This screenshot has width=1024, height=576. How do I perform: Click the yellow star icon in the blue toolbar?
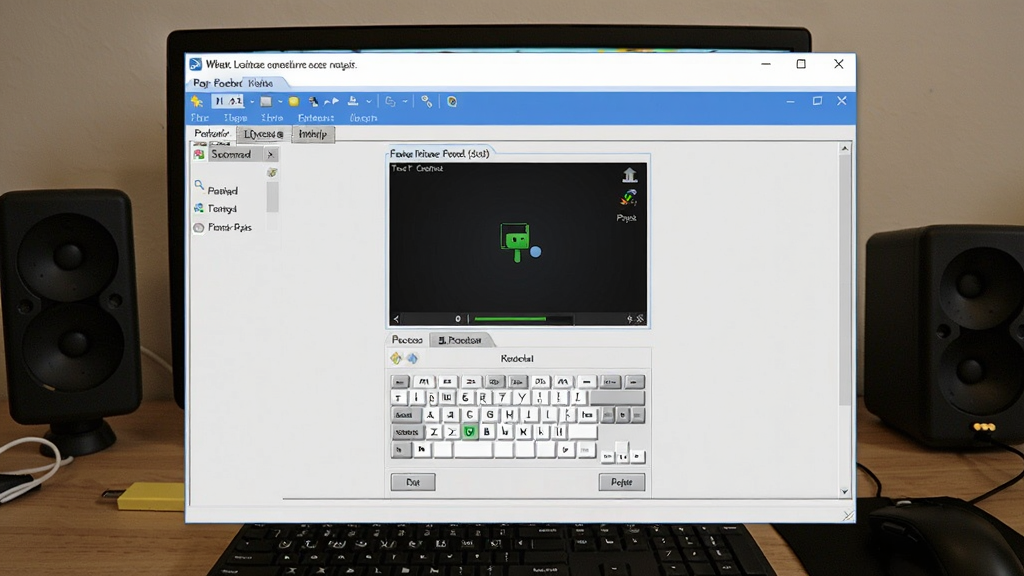(197, 101)
